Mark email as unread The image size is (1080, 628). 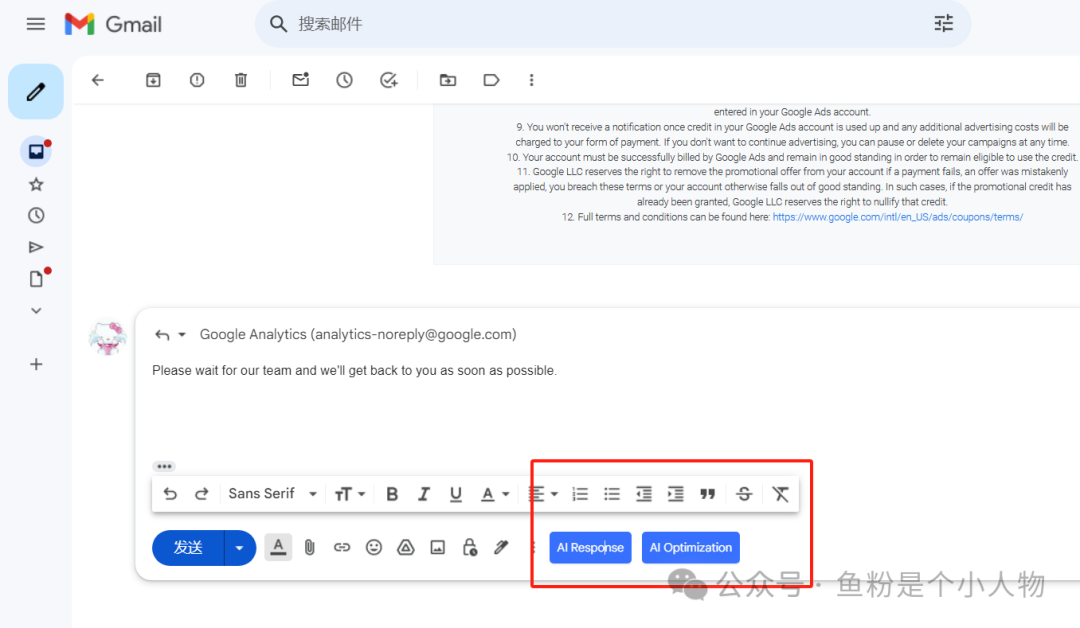[x=300, y=80]
